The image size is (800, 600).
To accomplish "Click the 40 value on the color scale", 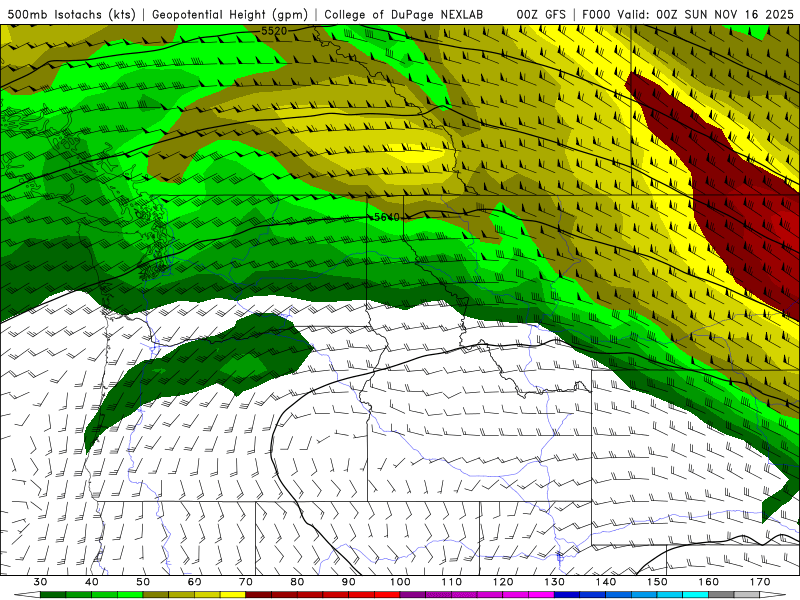I will [x=92, y=582].
